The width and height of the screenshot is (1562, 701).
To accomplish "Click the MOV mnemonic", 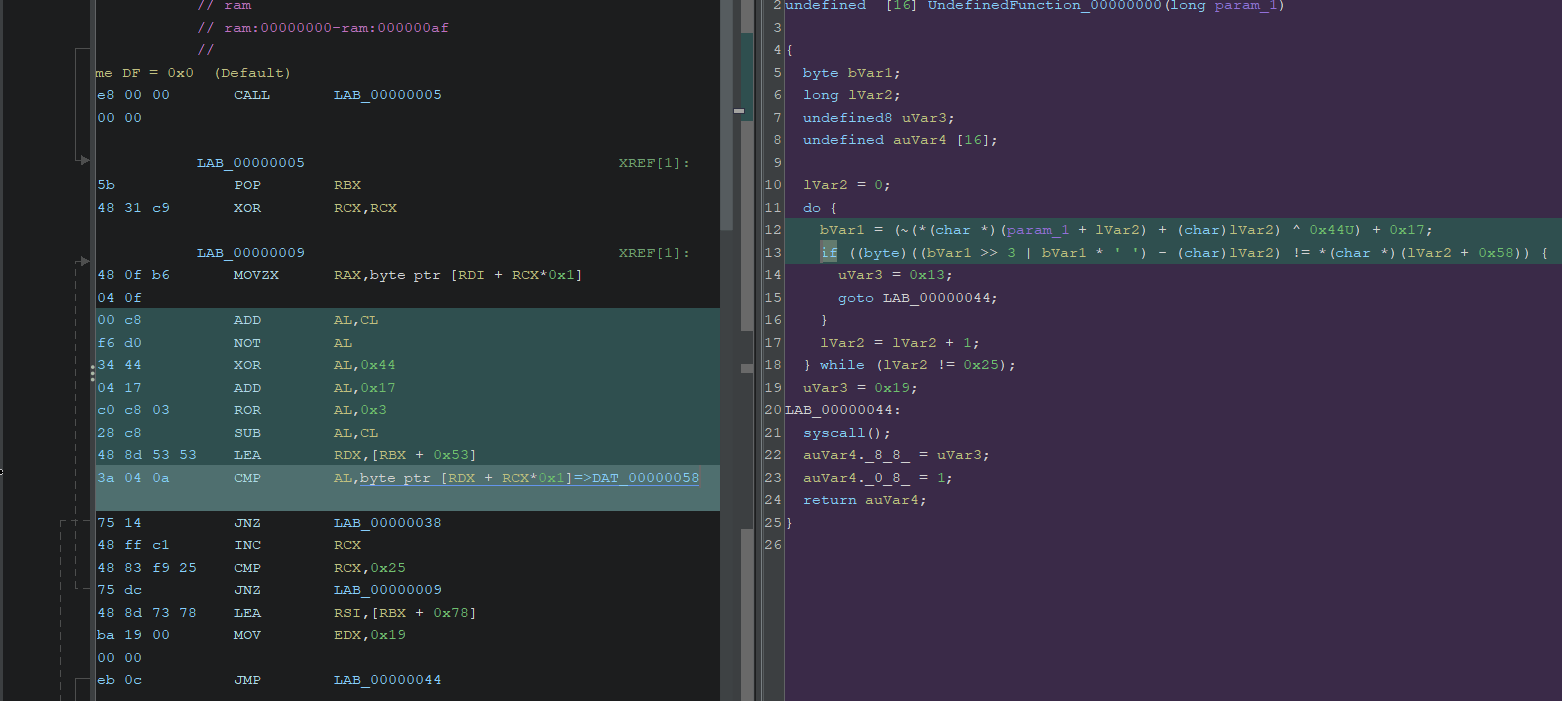I will click(x=248, y=635).
